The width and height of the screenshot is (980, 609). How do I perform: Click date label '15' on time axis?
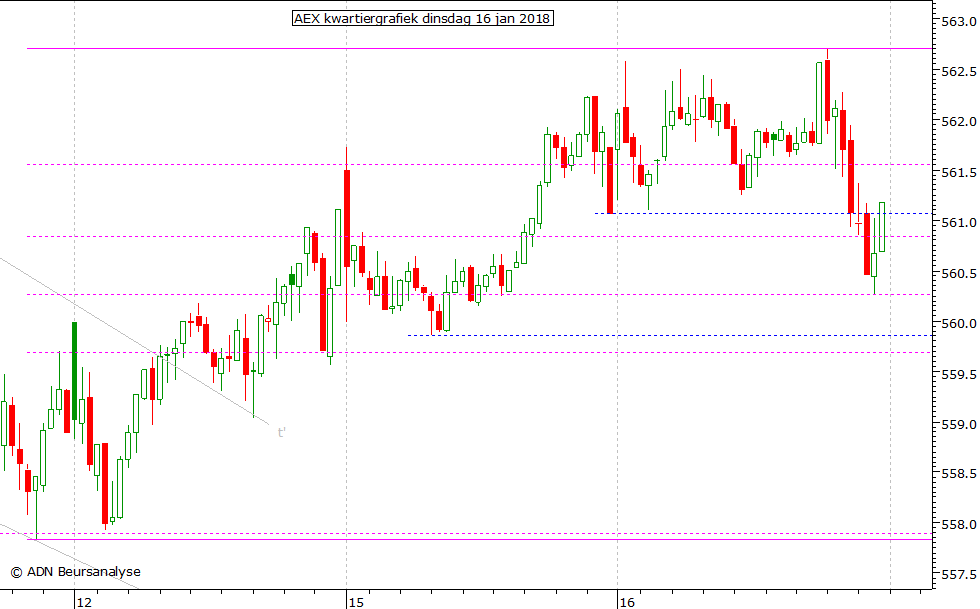coord(356,602)
